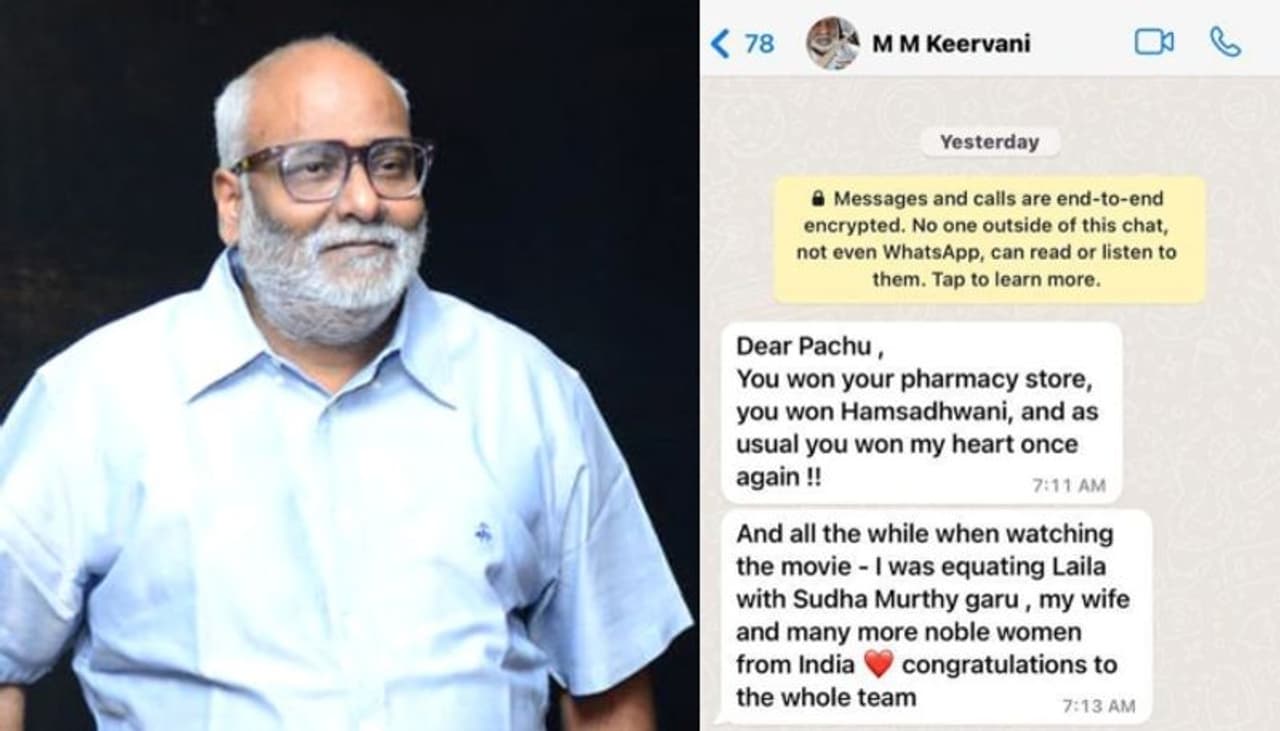This screenshot has height=731, width=1280.
Task: Tap the 'Sudha Murthy garu' text line
Action: 933,599
